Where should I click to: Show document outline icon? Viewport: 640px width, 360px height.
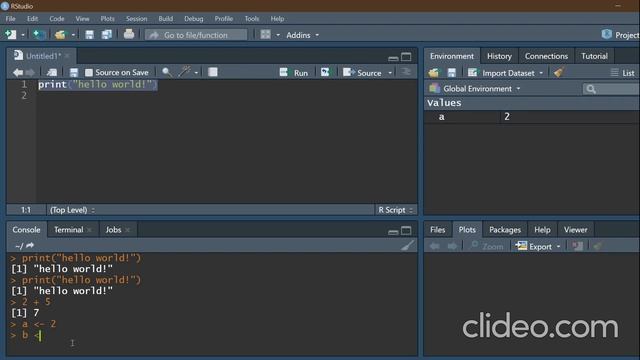click(406, 72)
